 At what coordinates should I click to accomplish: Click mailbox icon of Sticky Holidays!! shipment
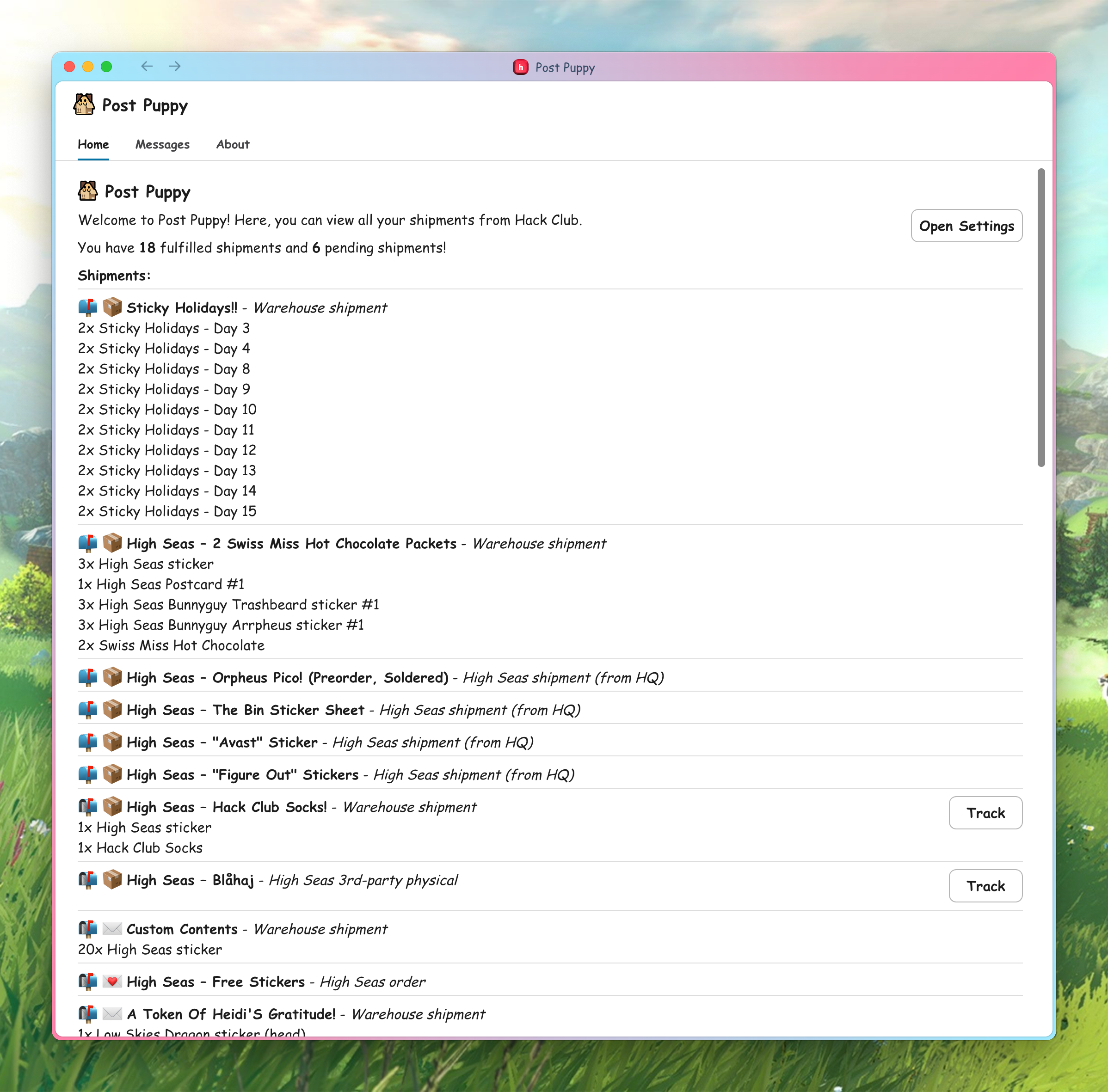(88, 307)
